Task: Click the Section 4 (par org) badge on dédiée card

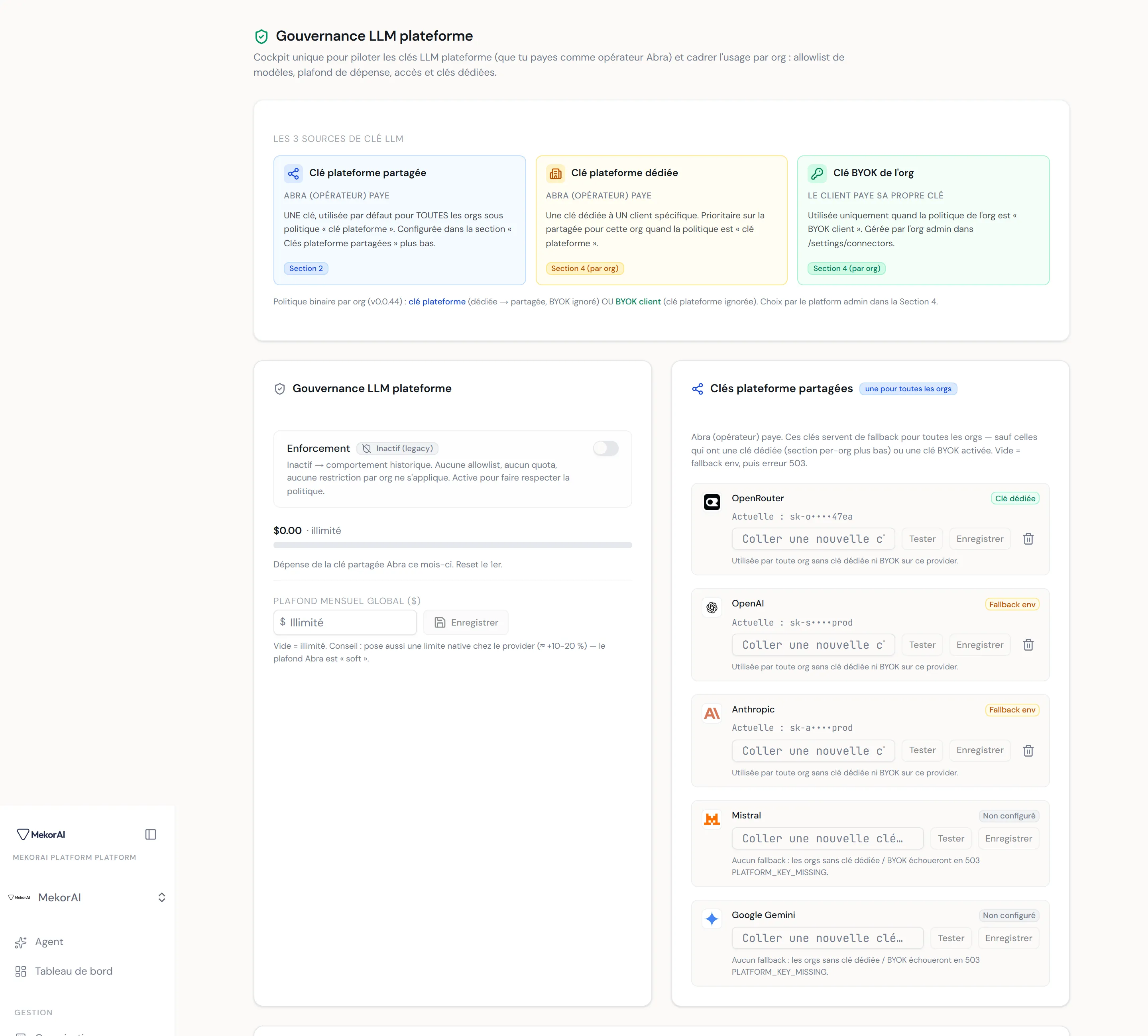Action: click(585, 269)
